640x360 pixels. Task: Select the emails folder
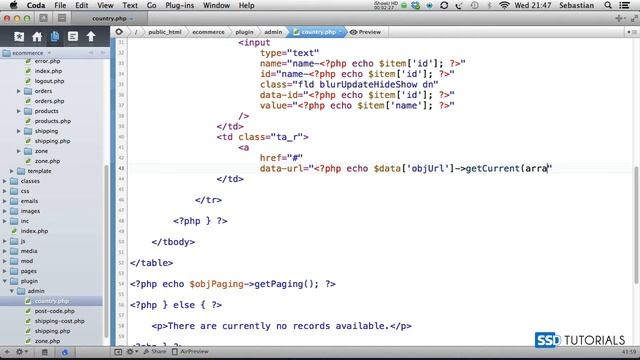click(29, 201)
